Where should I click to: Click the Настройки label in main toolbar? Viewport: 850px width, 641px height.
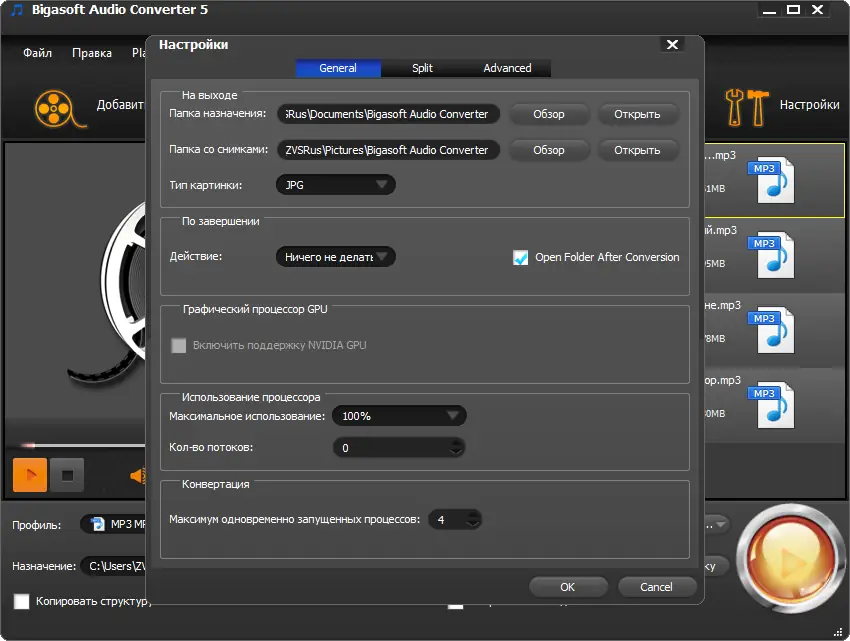[809, 105]
